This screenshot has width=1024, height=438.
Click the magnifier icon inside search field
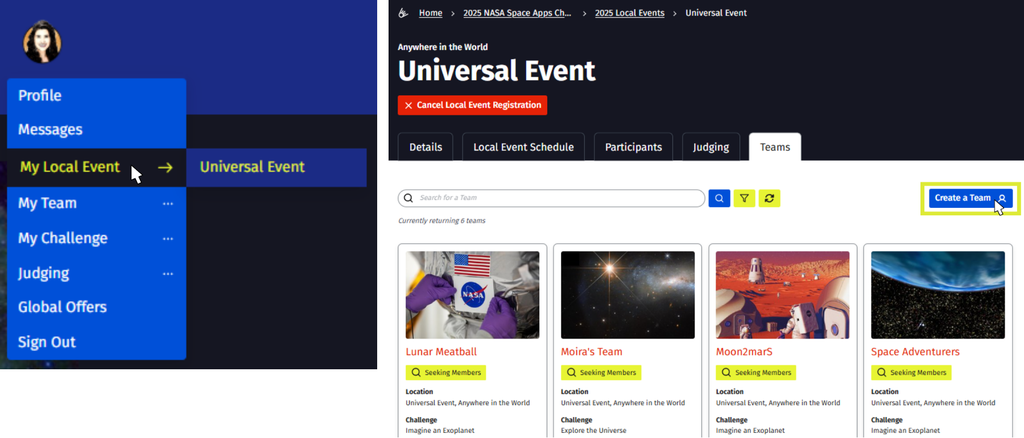(x=409, y=198)
